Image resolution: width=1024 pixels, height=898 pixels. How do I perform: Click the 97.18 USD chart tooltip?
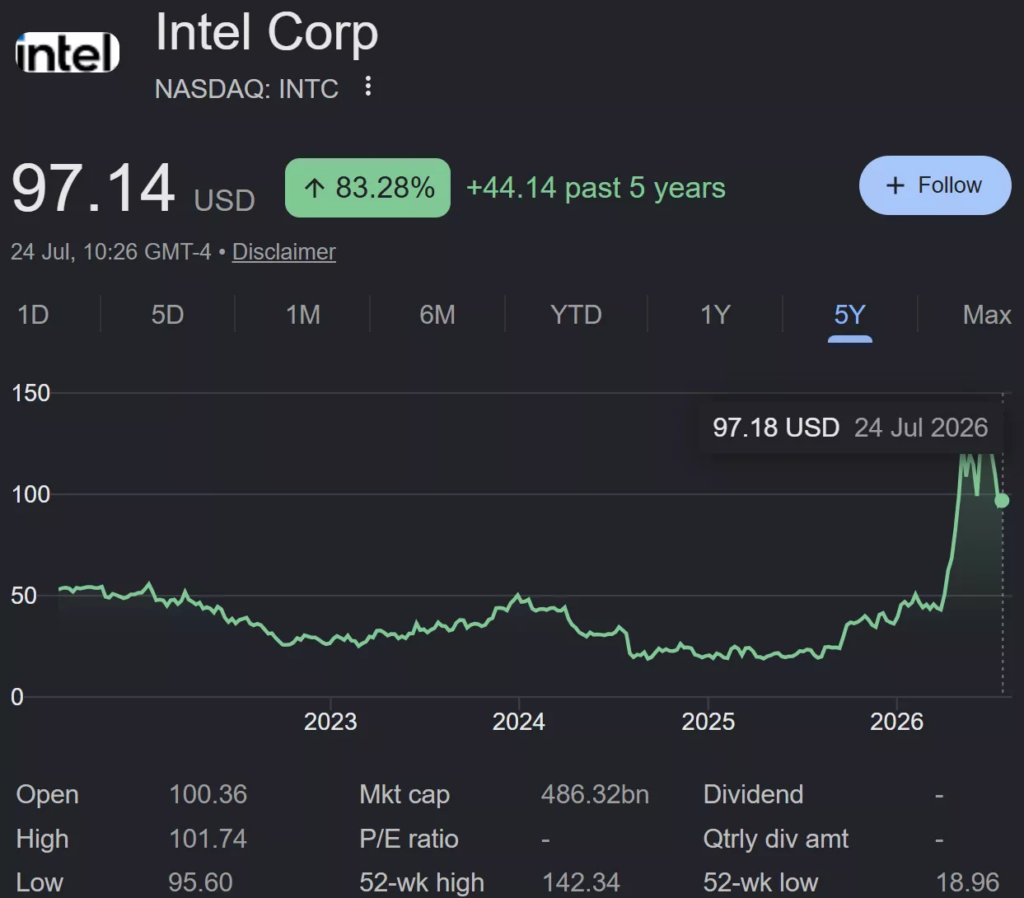pos(850,428)
